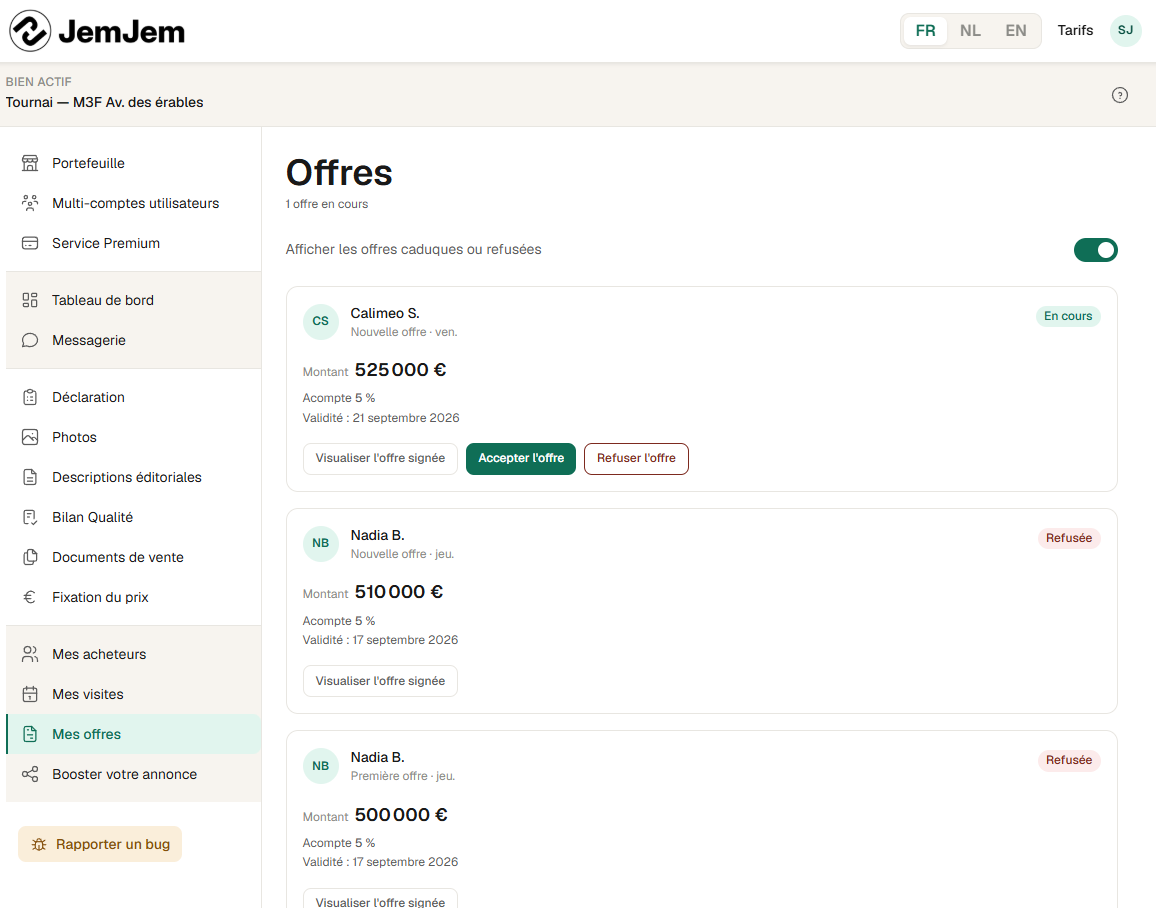1156x908 pixels.
Task: Switch language to EN
Action: (1016, 31)
